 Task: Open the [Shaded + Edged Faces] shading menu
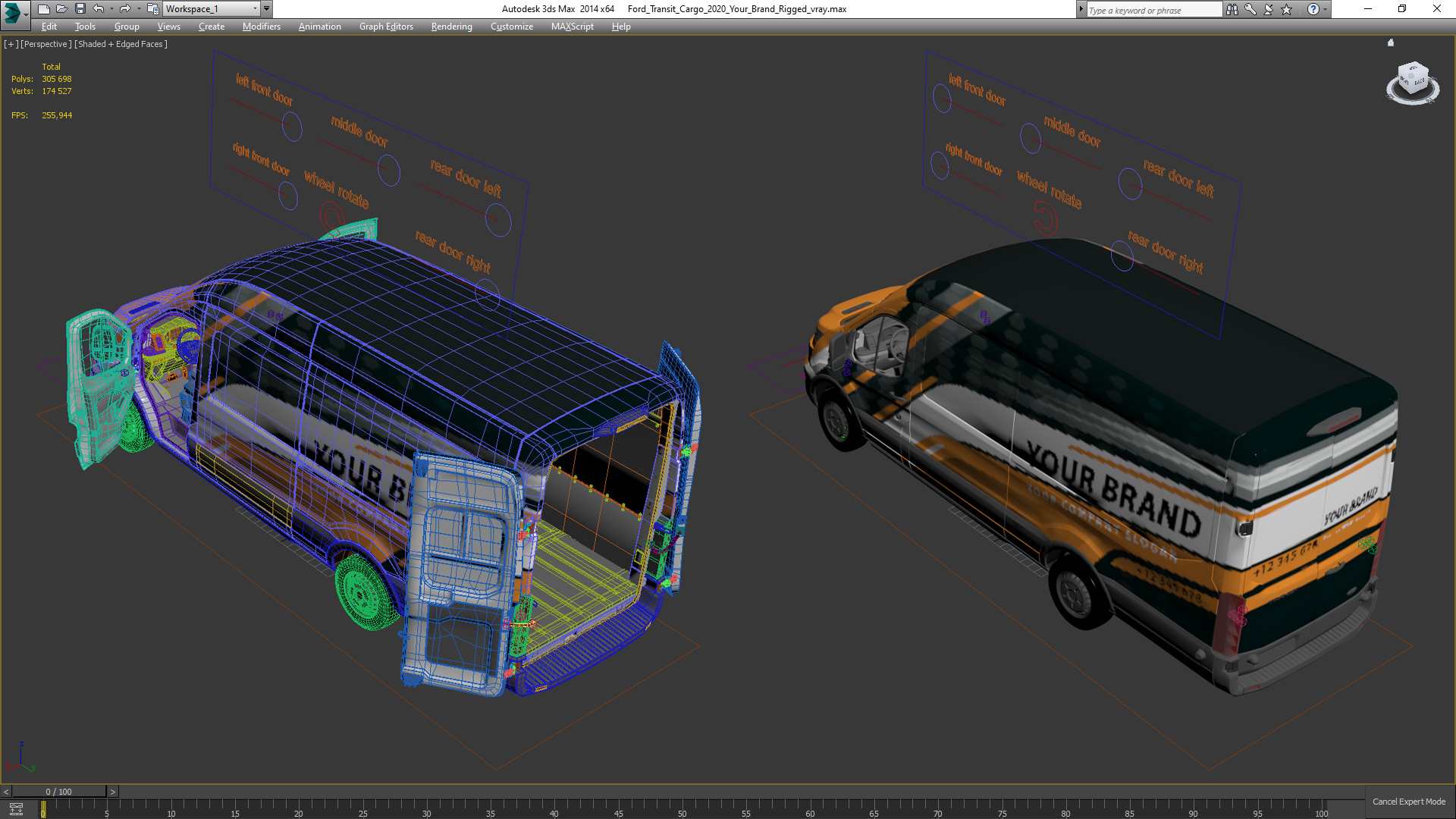pyautogui.click(x=121, y=44)
